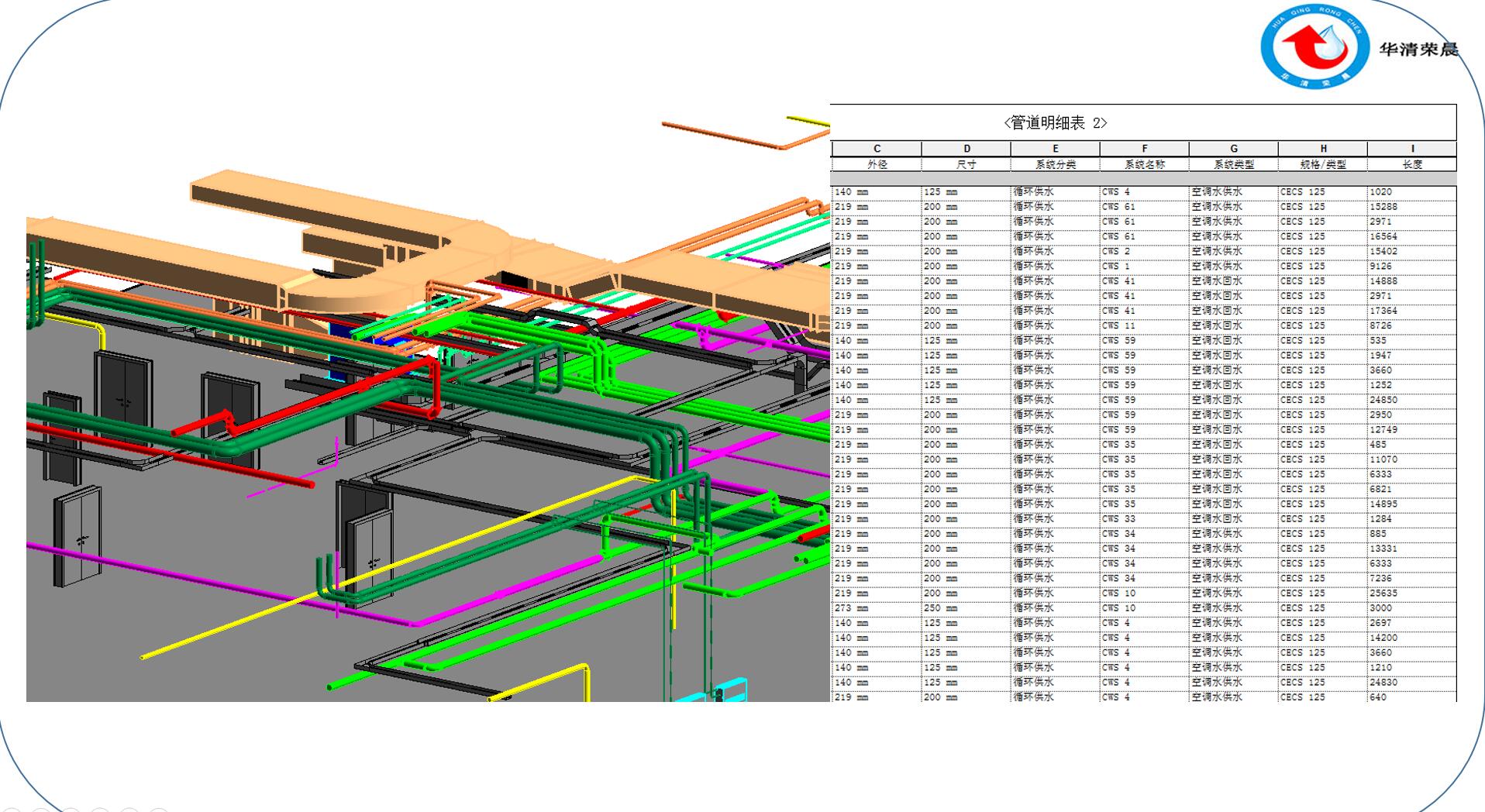Select the length cell 9126

pyautogui.click(x=1412, y=266)
